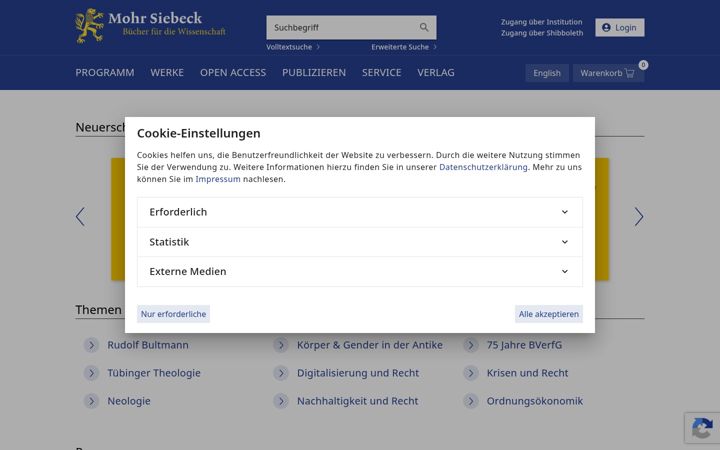
Task: Click previous carousel arrow under Neuerscheinungen
Action: click(x=80, y=216)
